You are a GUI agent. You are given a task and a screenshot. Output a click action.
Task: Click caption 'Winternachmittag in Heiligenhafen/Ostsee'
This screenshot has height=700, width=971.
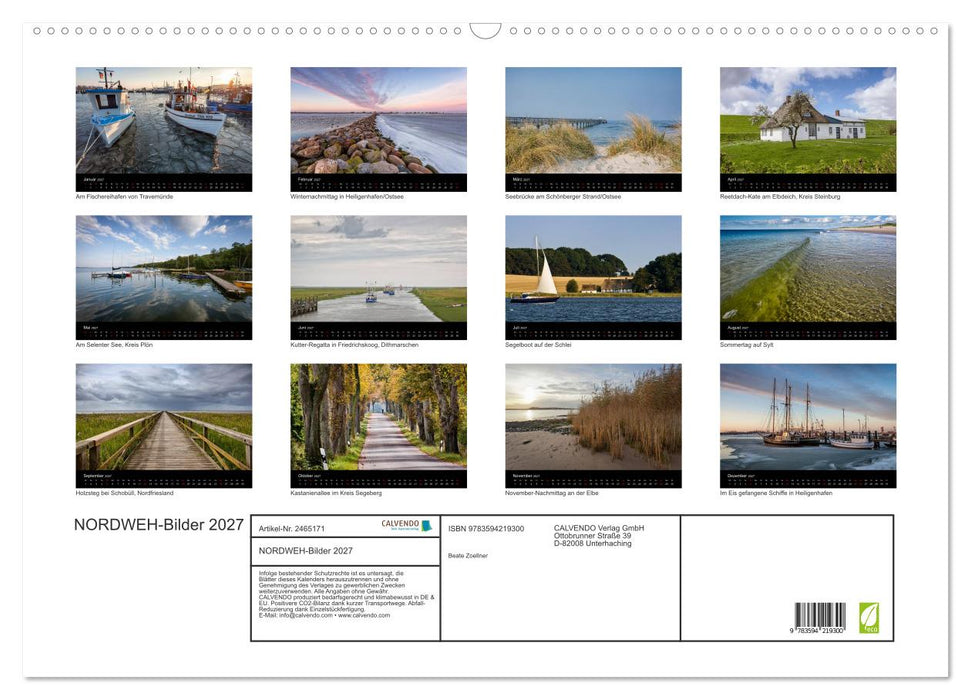tap(347, 196)
